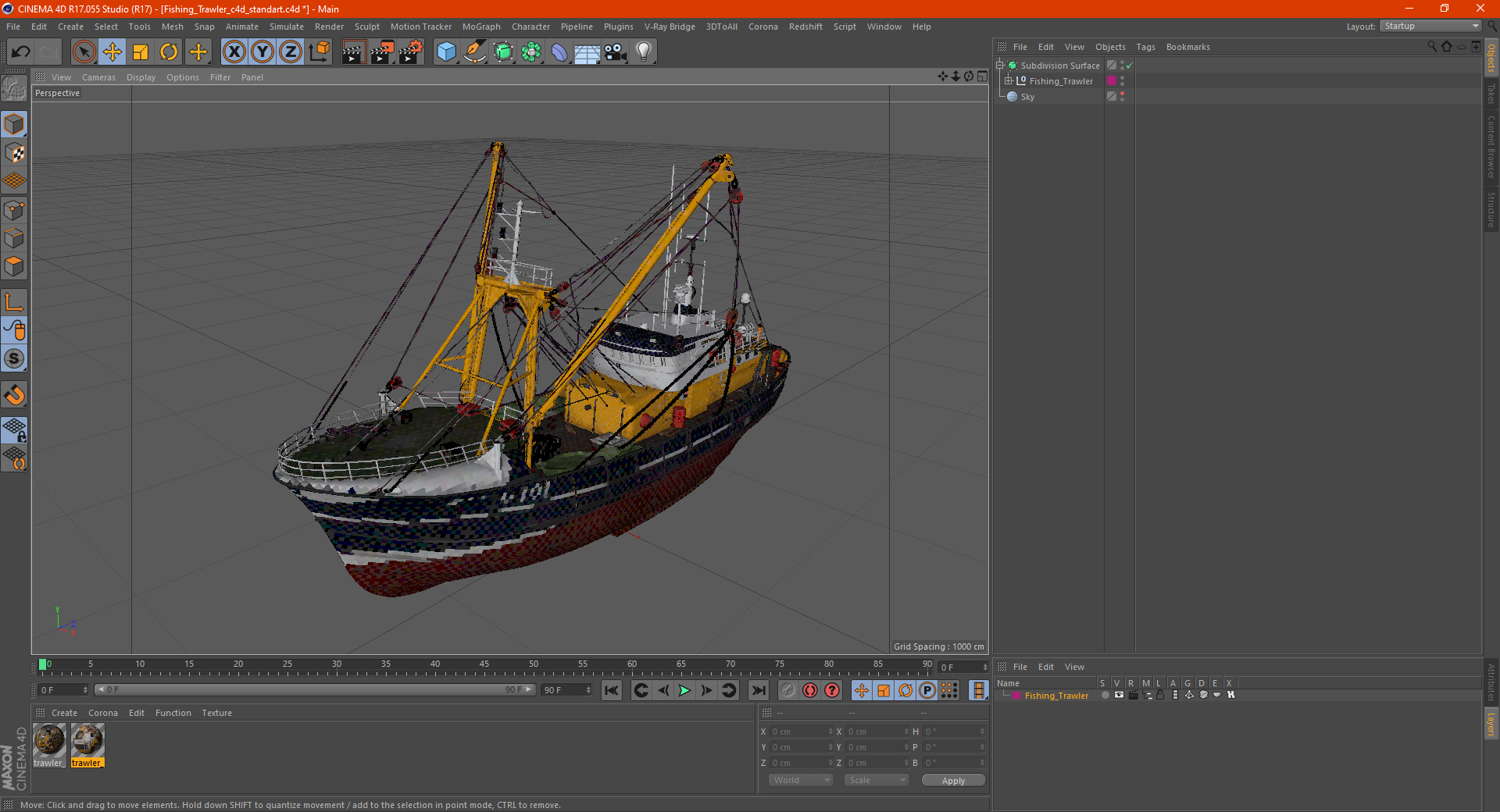Select the second trawler material thumbnail
Viewport: 1500px width, 812px height.
pos(87,741)
